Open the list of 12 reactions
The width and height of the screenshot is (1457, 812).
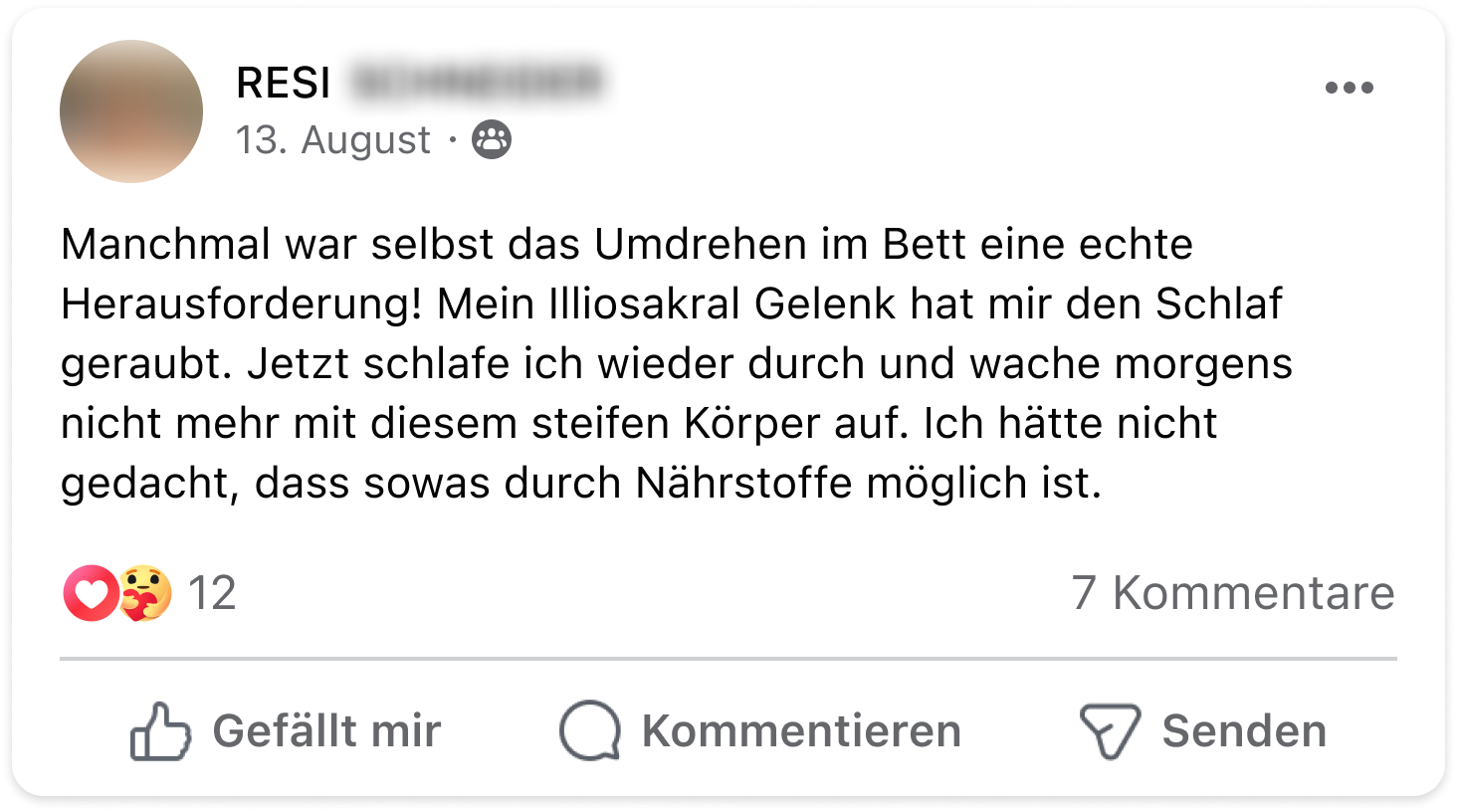click(211, 593)
